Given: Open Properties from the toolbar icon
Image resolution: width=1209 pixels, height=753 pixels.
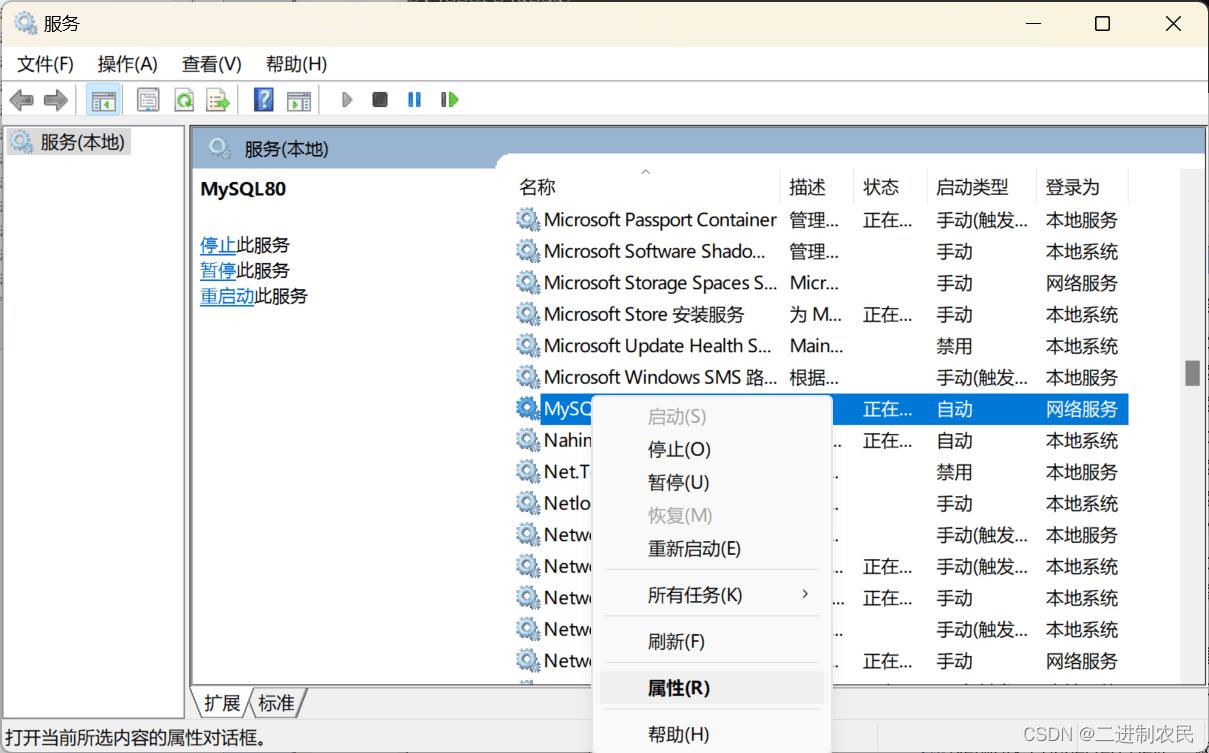Looking at the screenshot, I should pyautogui.click(x=148, y=100).
